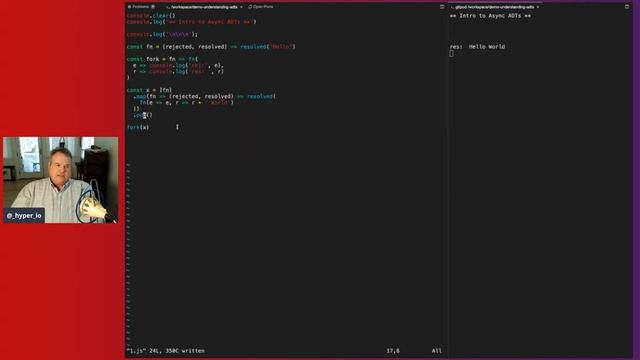Click 'res: Hello World' terminal output
Image resolution: width=640 pixels, height=360 pixels.
click(x=477, y=47)
